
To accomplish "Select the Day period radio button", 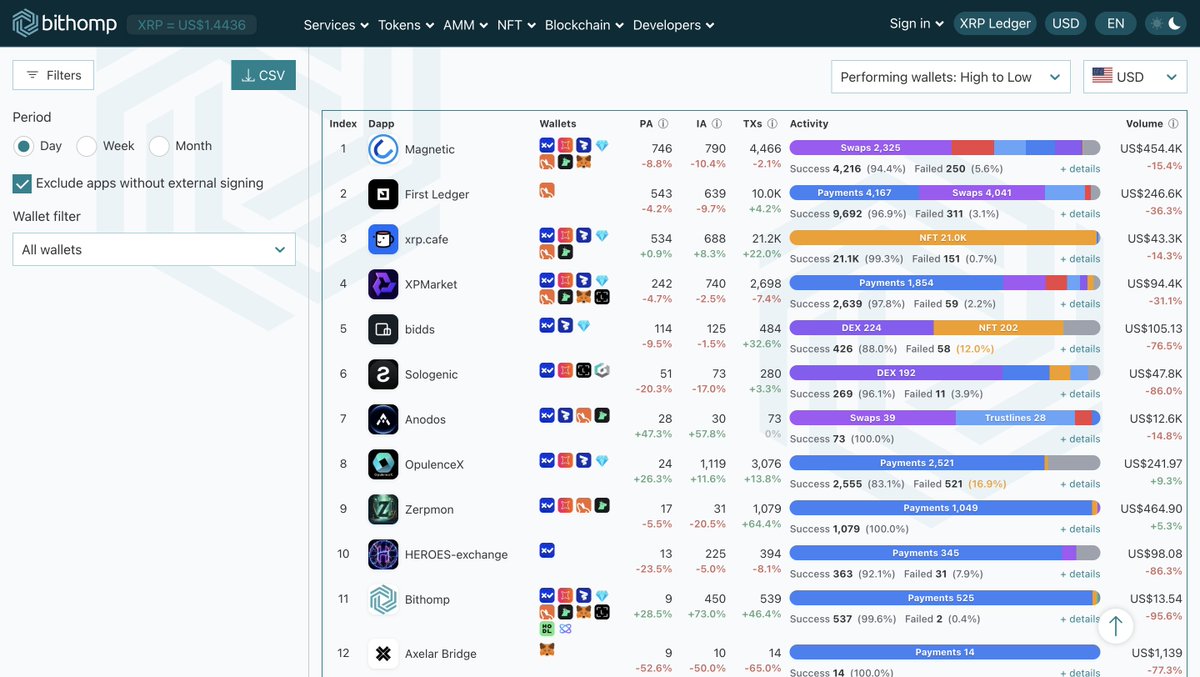I will (23, 146).
